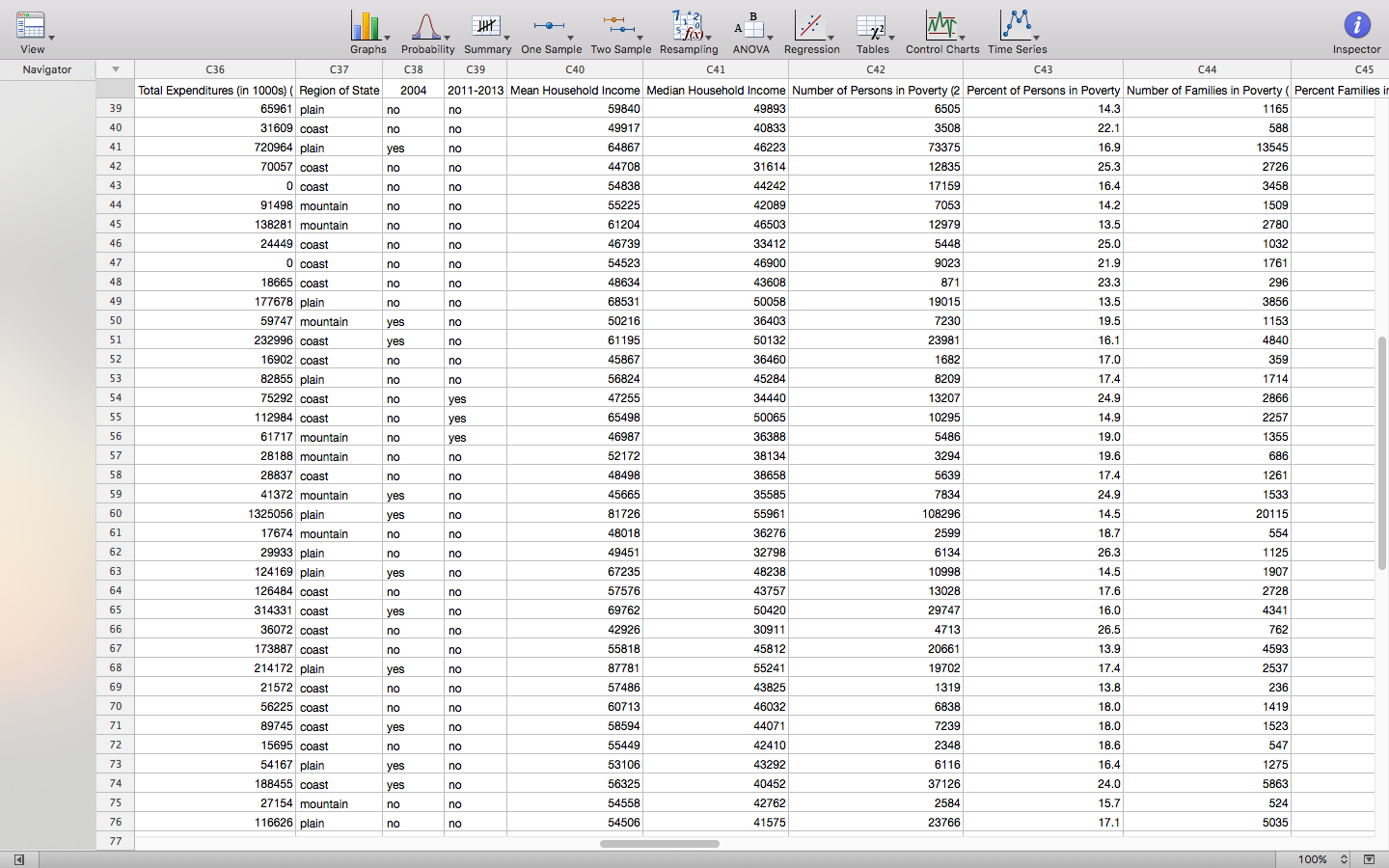Screen dimensions: 1389x868
Task: Open the Navigator dropdown arrow
Action: [116, 69]
